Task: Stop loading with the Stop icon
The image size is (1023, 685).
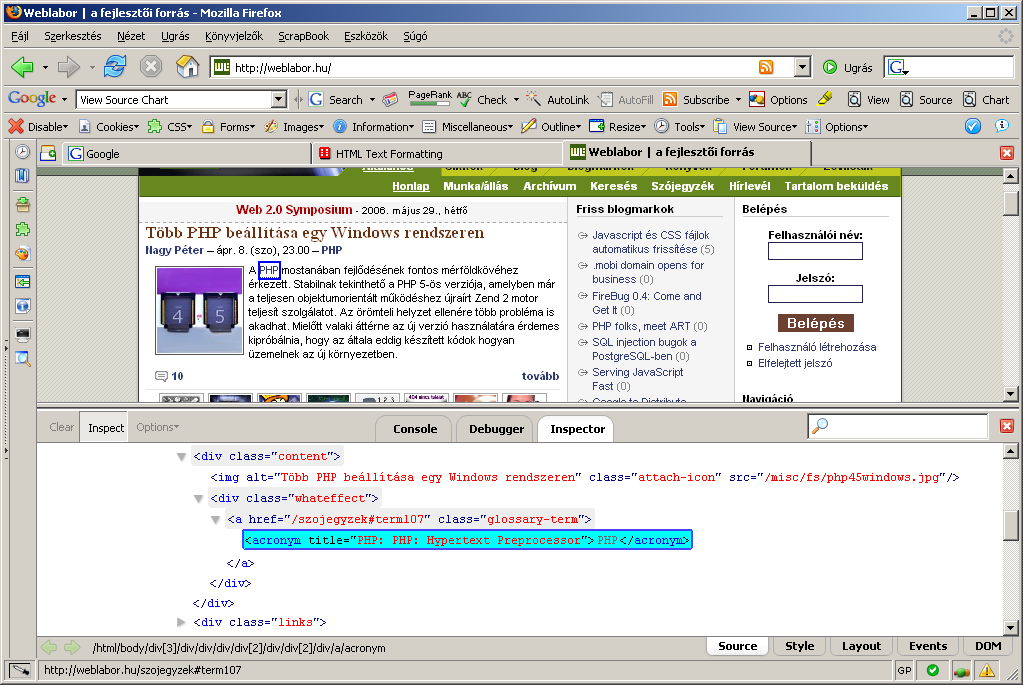Action: pyautogui.click(x=151, y=67)
